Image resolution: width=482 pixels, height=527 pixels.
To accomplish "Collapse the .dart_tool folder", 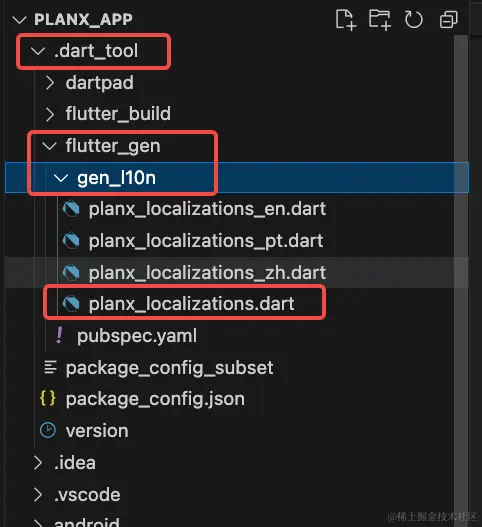I will (x=38, y=51).
